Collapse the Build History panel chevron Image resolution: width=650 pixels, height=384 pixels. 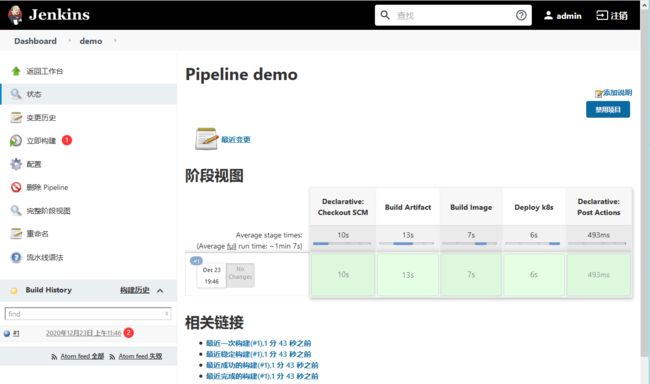(x=160, y=291)
